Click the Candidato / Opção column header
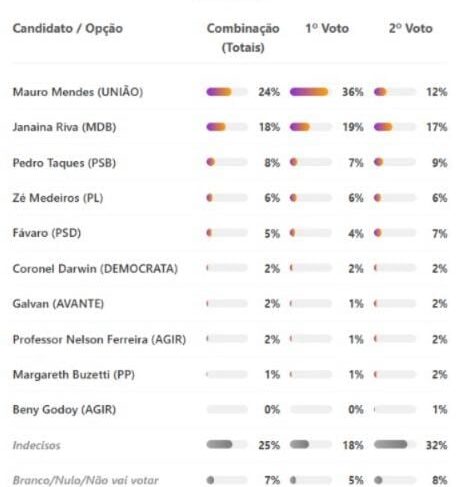Screen dimensions: 456x487 68,29
